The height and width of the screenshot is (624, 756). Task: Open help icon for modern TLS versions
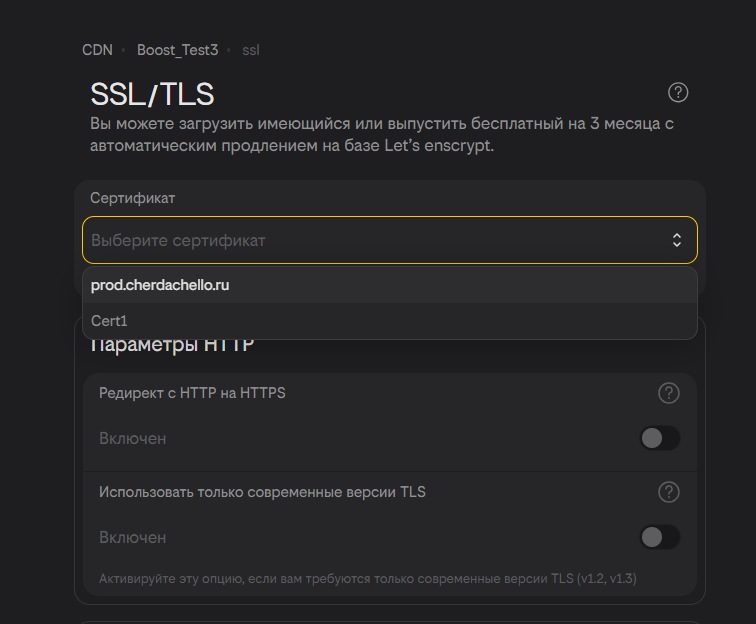[669, 492]
